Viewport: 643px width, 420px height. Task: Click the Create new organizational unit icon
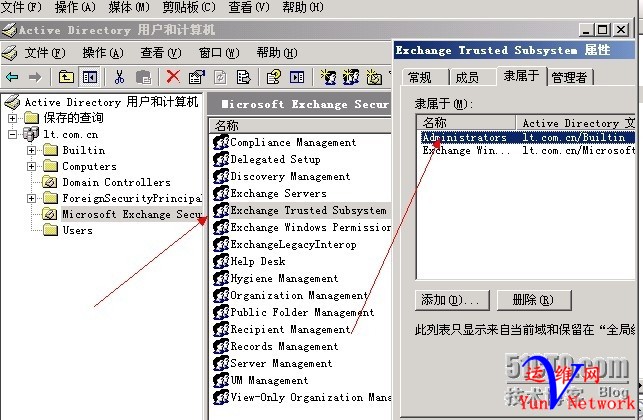374,77
